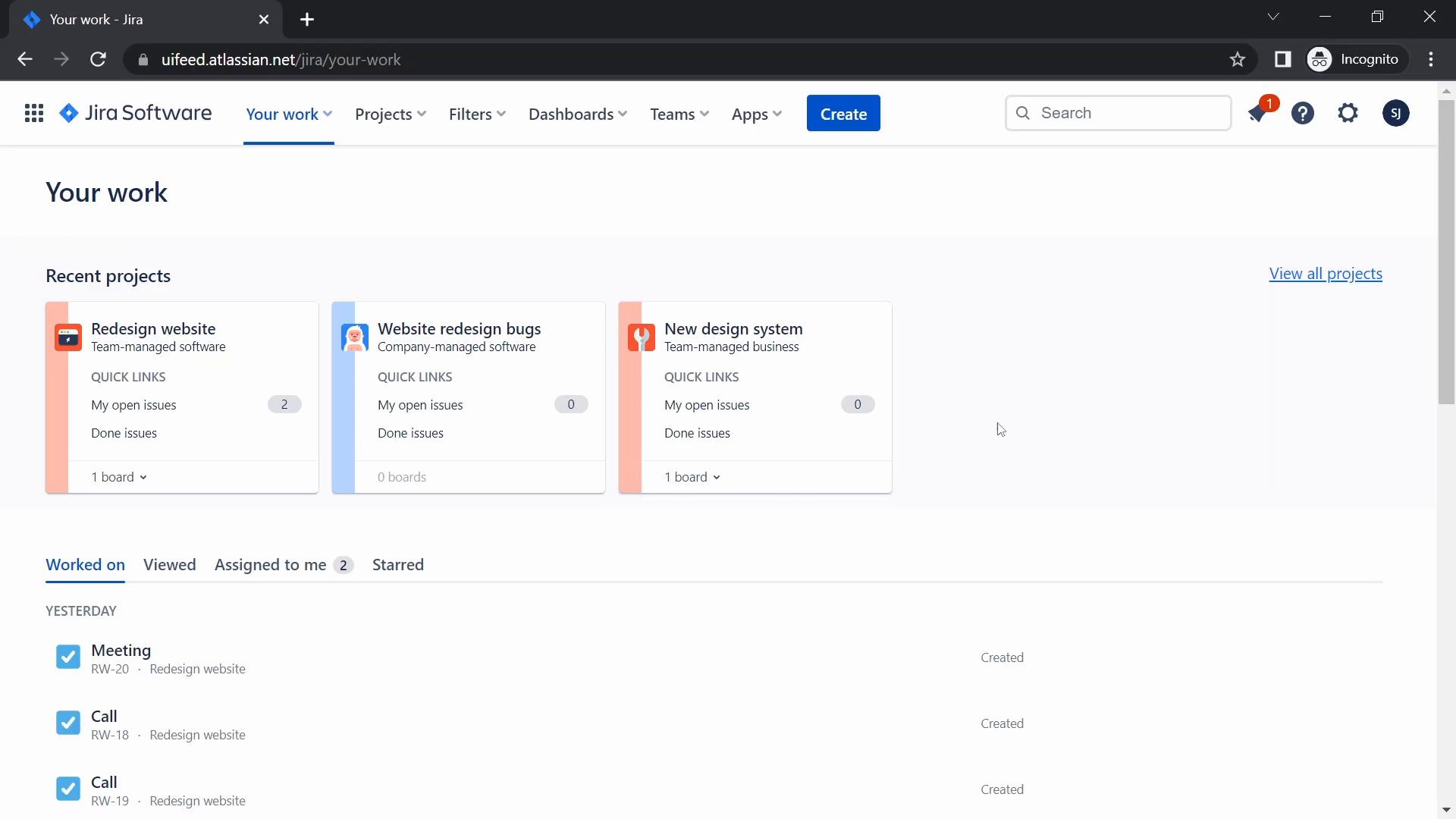Click the user avatar icon top right
The width and height of the screenshot is (1456, 819).
(1395, 113)
